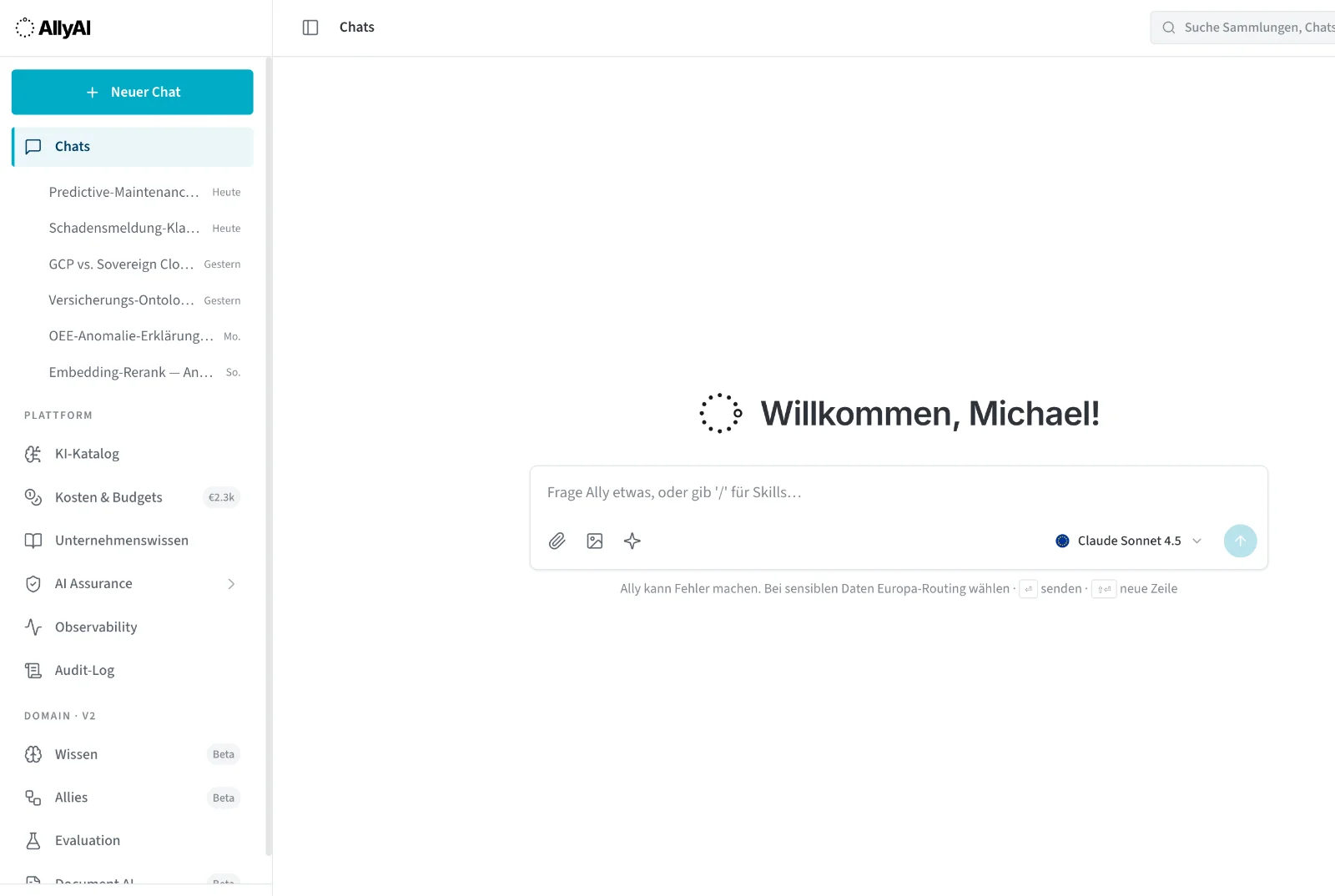Image resolution: width=1335 pixels, height=896 pixels.
Task: Open Observability
Action: (x=133, y=627)
